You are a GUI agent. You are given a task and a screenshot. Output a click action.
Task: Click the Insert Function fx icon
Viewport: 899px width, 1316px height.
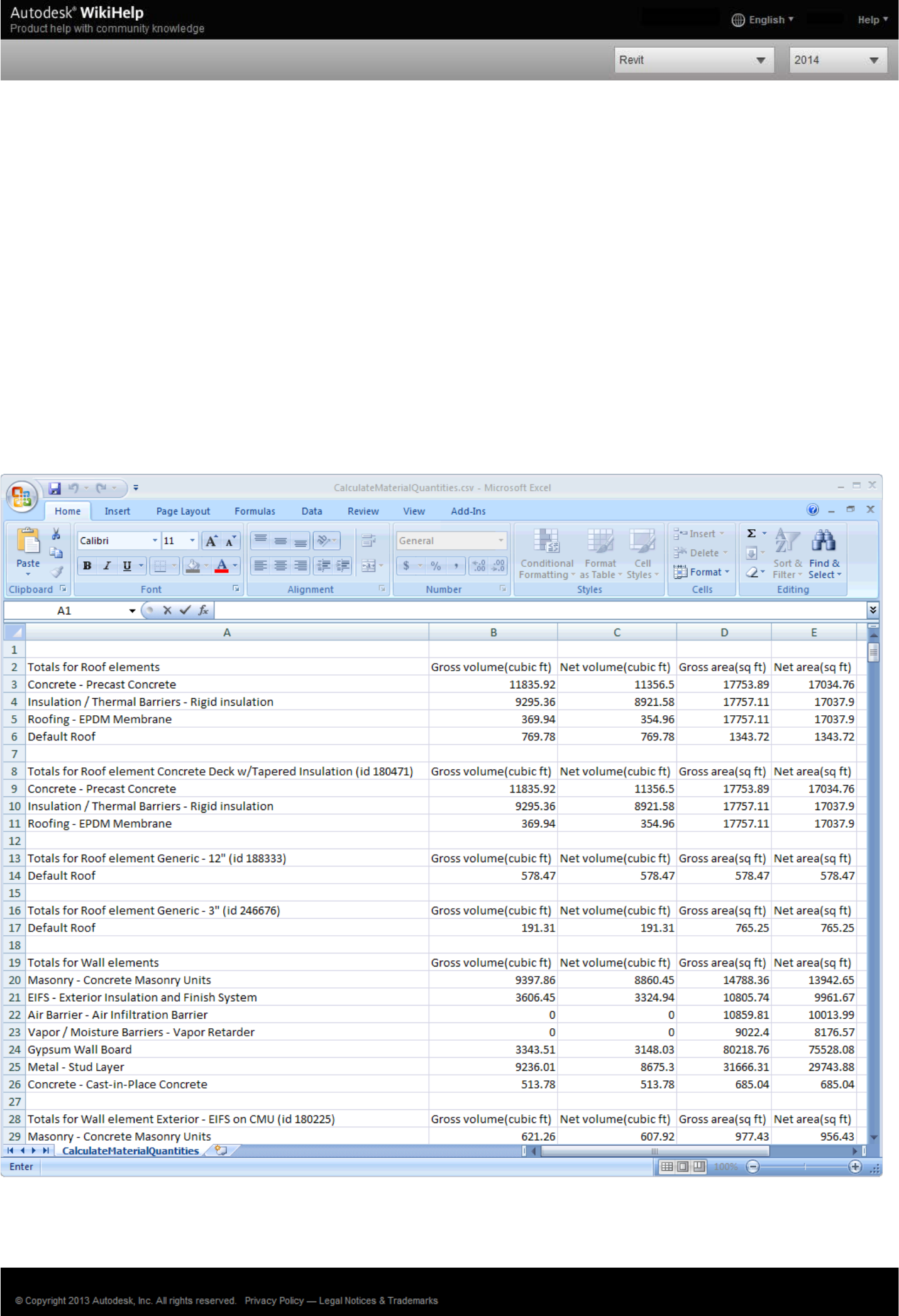click(203, 610)
